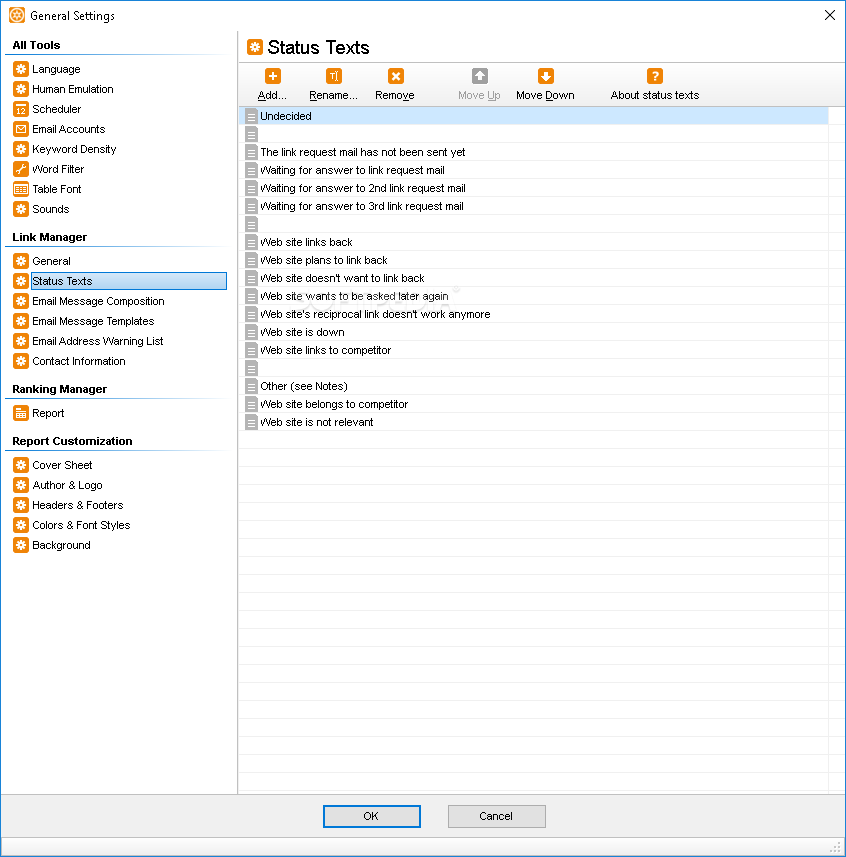This screenshot has width=846, height=857.
Task: Select 'The link request mail has not been sent yet'
Action: (x=533, y=152)
